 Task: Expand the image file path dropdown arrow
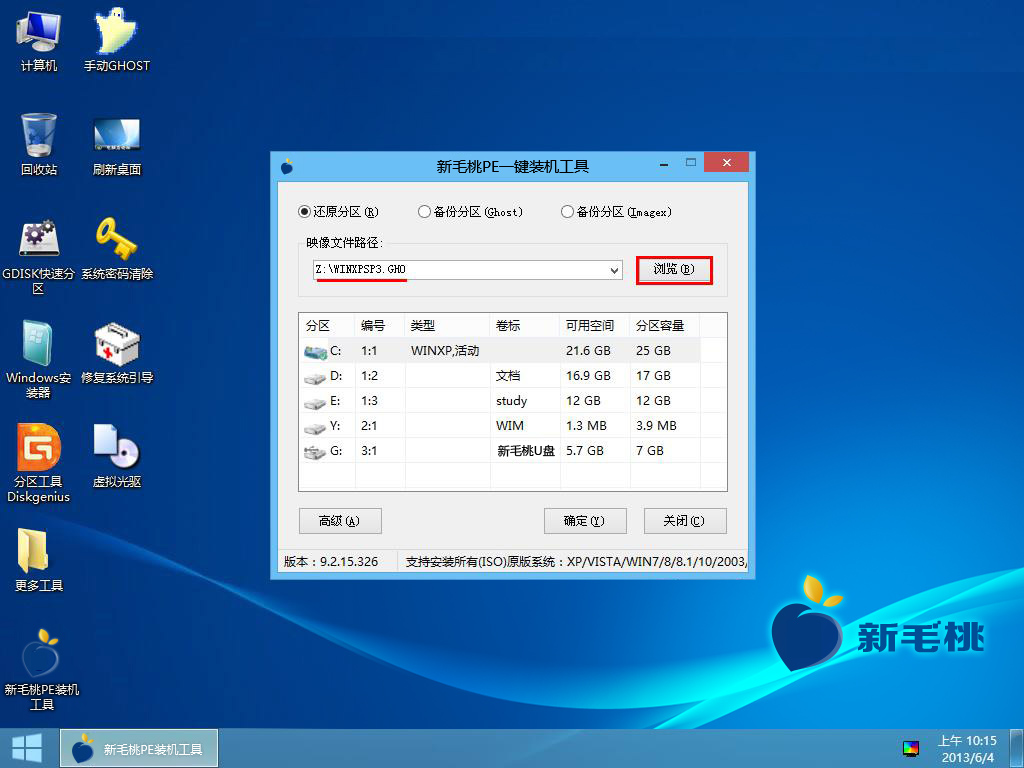tap(614, 270)
